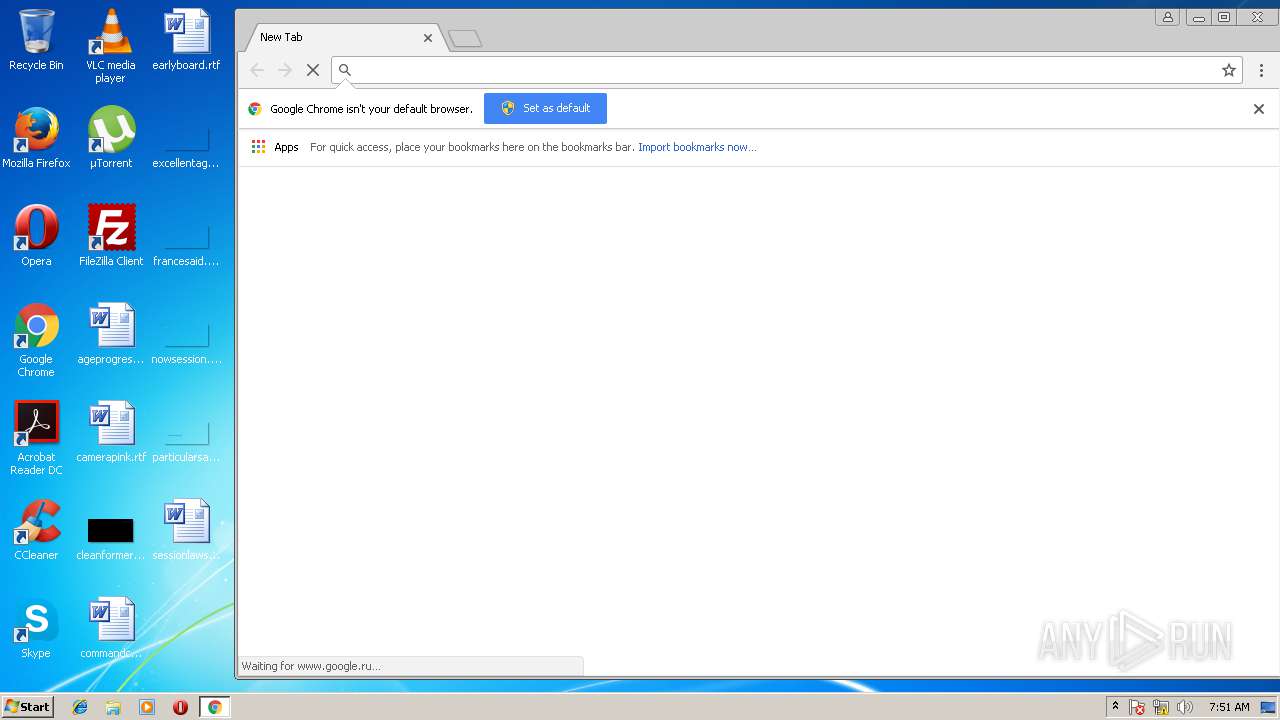Open the Chrome user profile button

tap(1167, 17)
